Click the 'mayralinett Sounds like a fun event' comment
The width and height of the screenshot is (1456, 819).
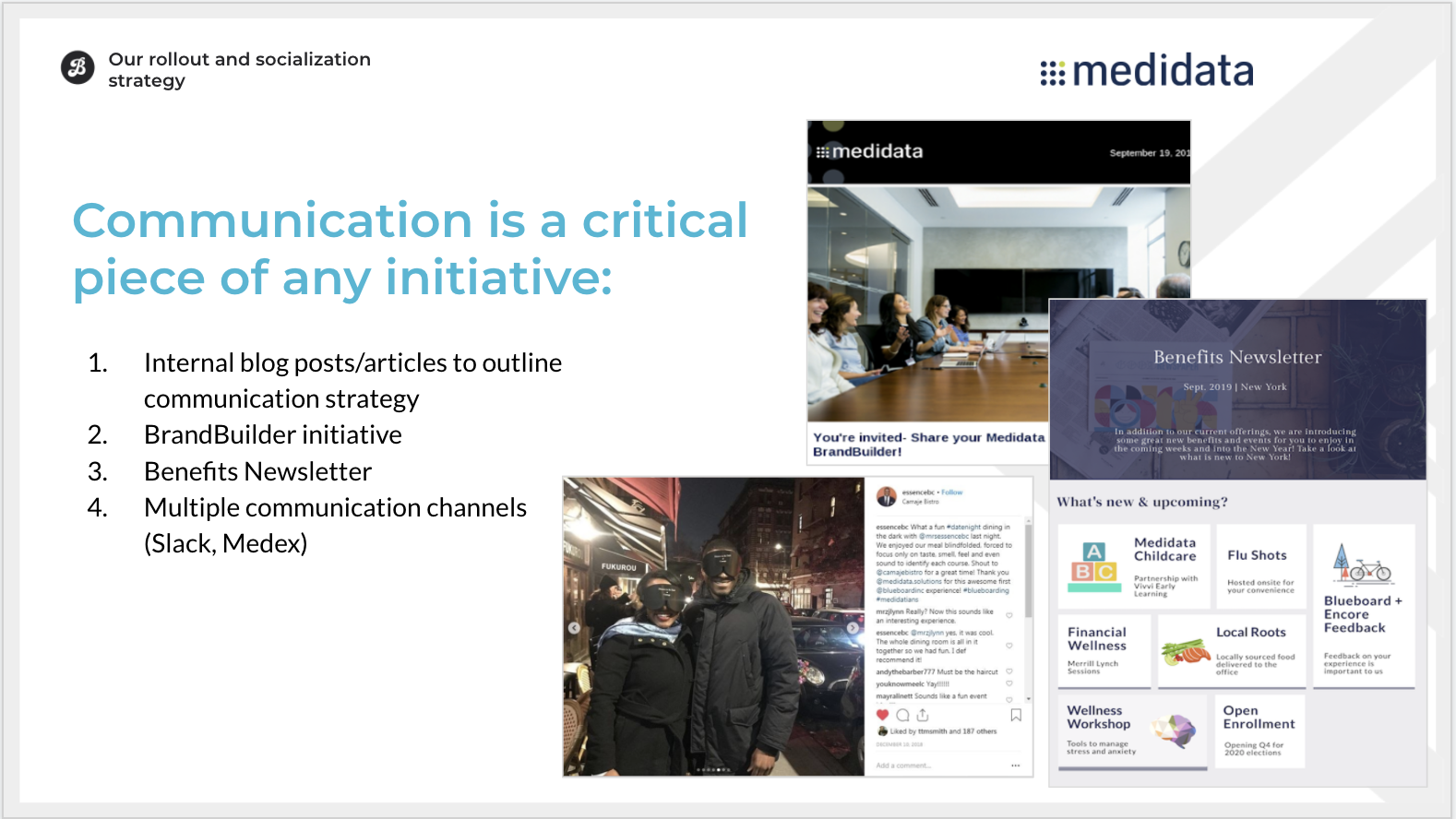[x=931, y=696]
